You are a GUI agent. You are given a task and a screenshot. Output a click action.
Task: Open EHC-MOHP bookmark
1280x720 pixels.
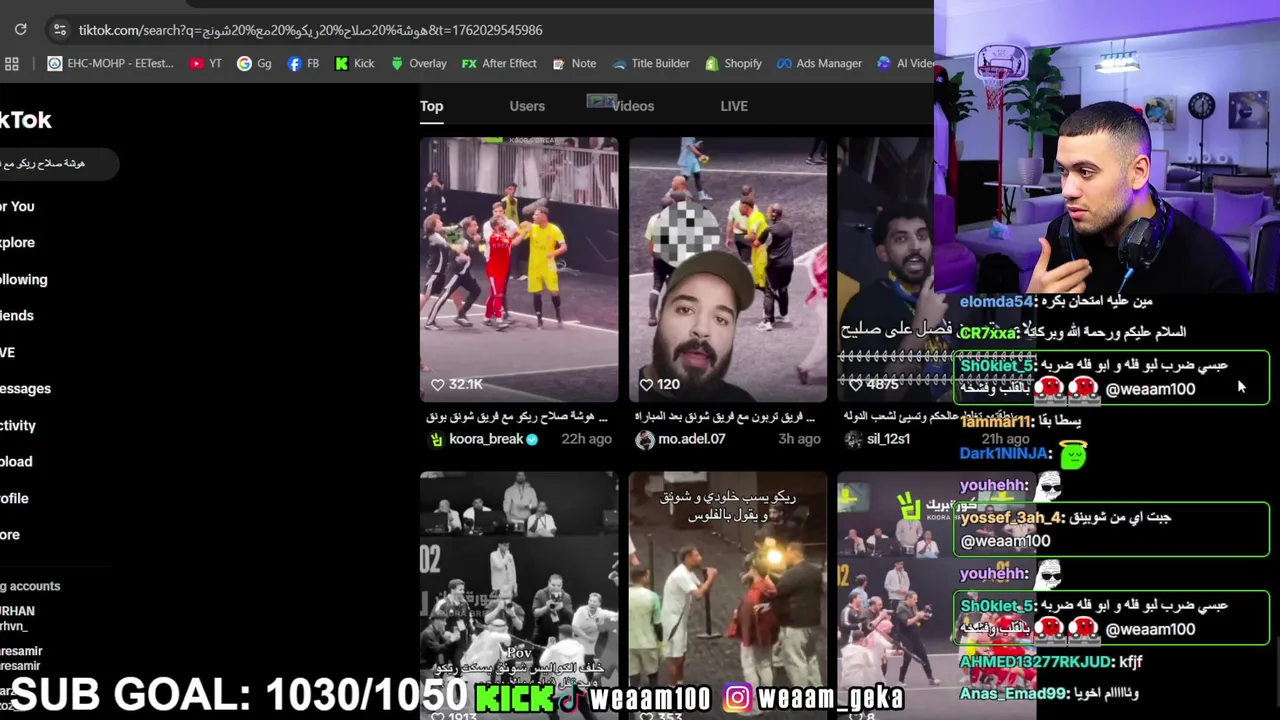[111, 64]
